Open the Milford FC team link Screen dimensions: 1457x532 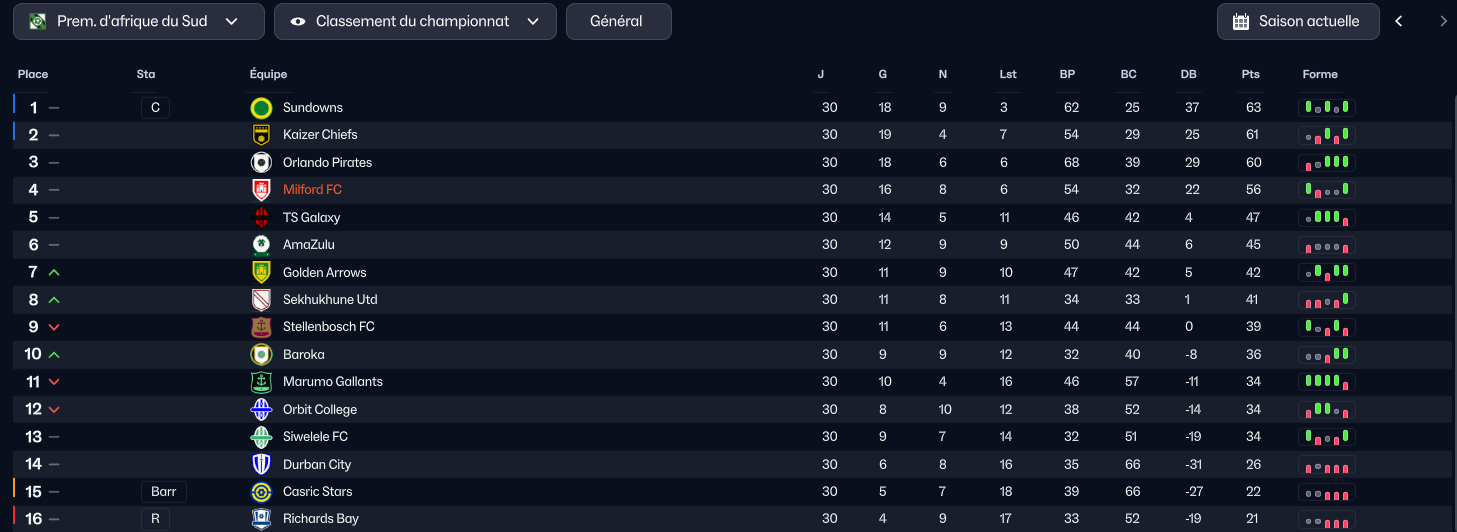(312, 190)
